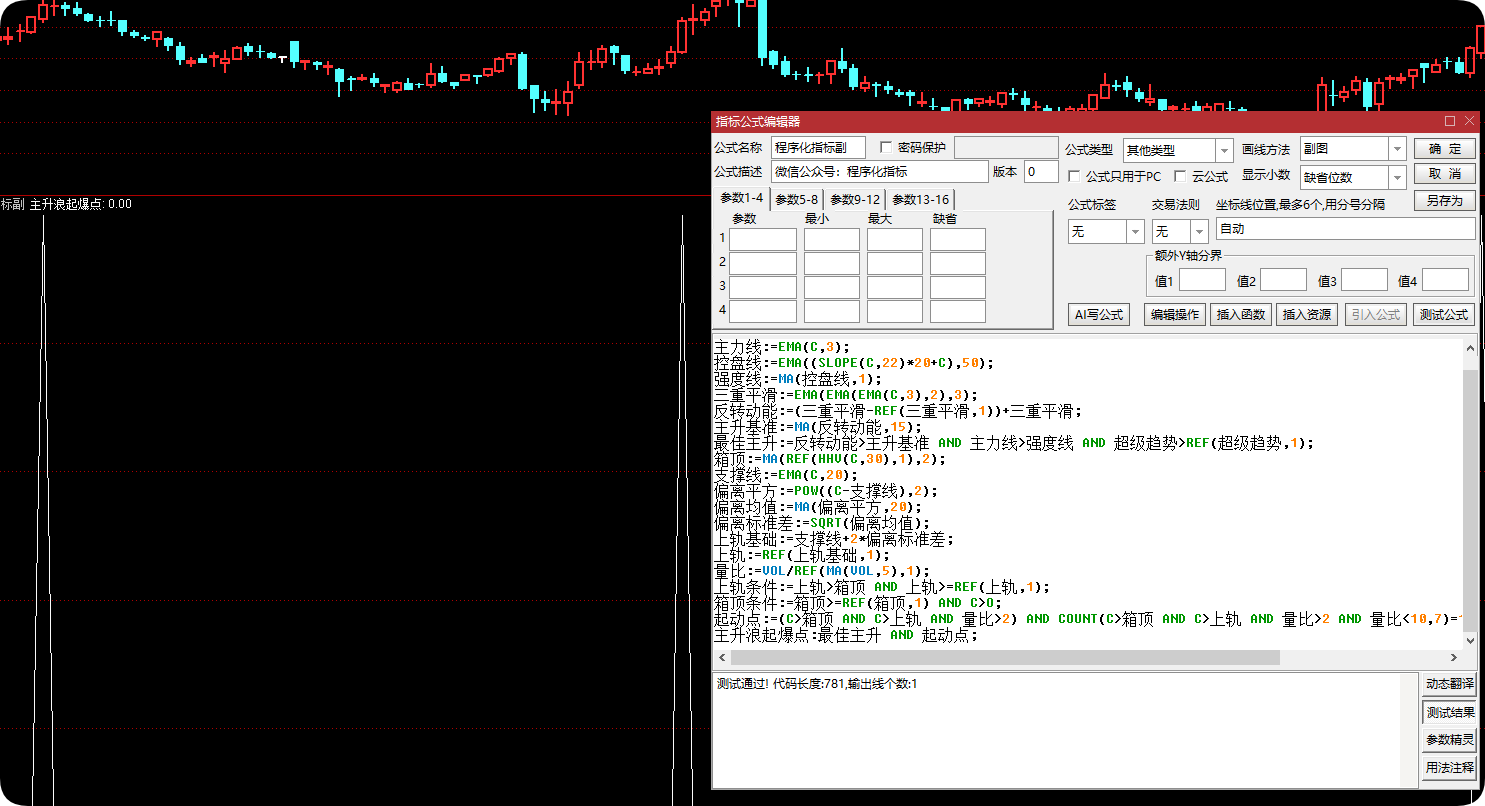1485x806 pixels.
Task: Toggle the 云公式 checkbox
Action: pos(1180,177)
